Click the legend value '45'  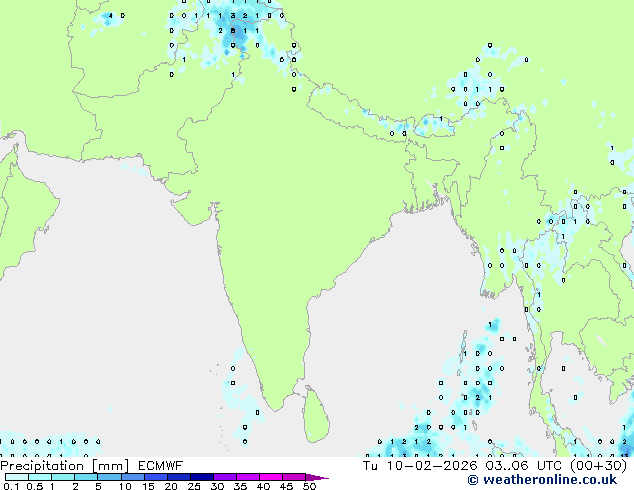coord(286,486)
